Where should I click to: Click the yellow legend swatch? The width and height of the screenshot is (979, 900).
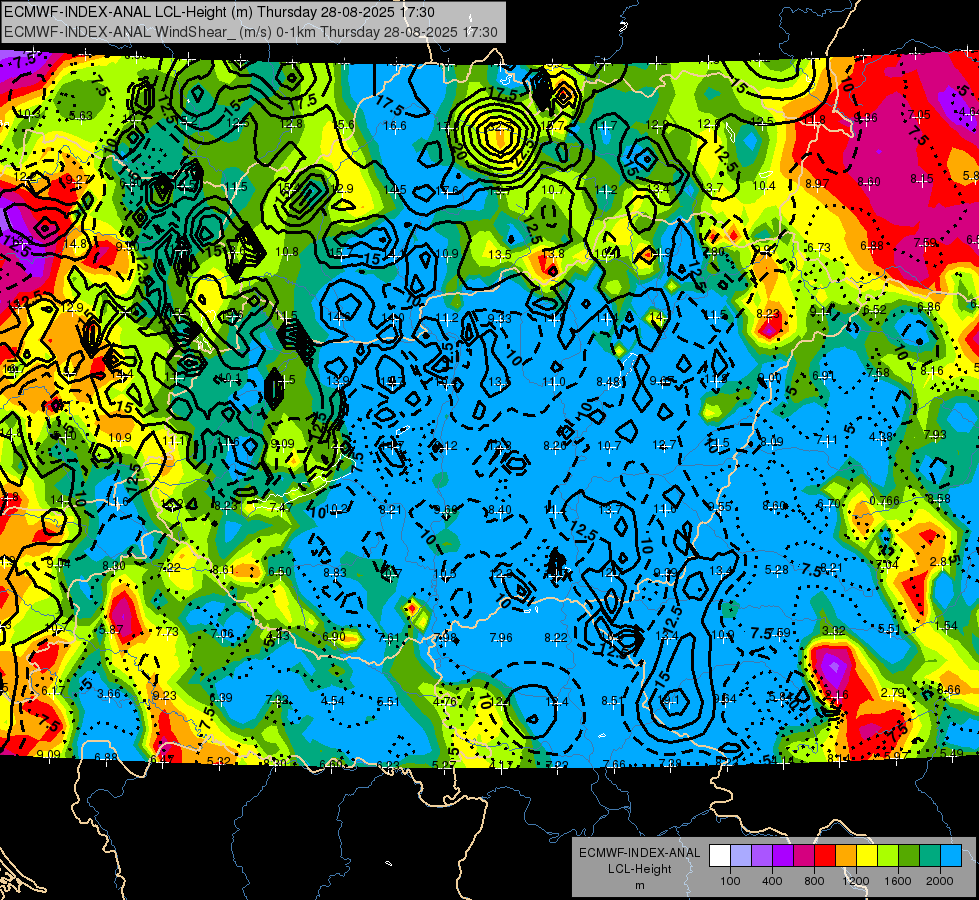coord(867,856)
